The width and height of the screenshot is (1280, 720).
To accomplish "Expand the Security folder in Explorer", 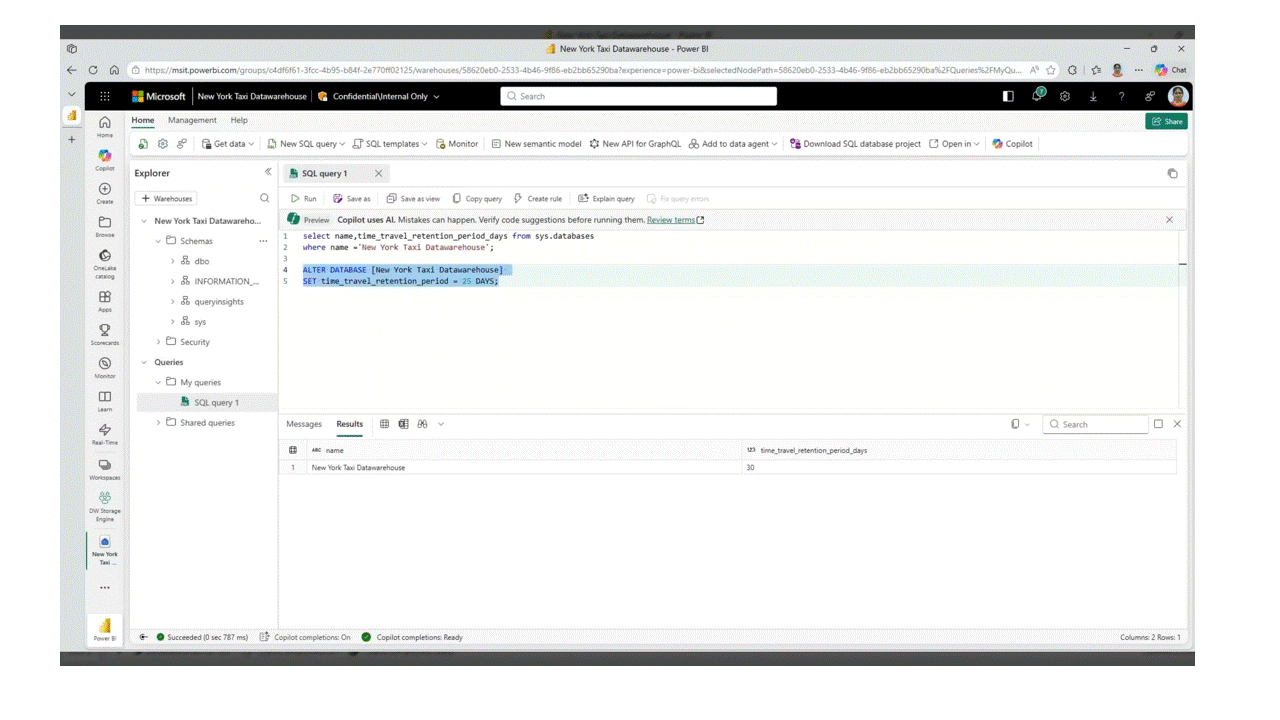I will 158,342.
